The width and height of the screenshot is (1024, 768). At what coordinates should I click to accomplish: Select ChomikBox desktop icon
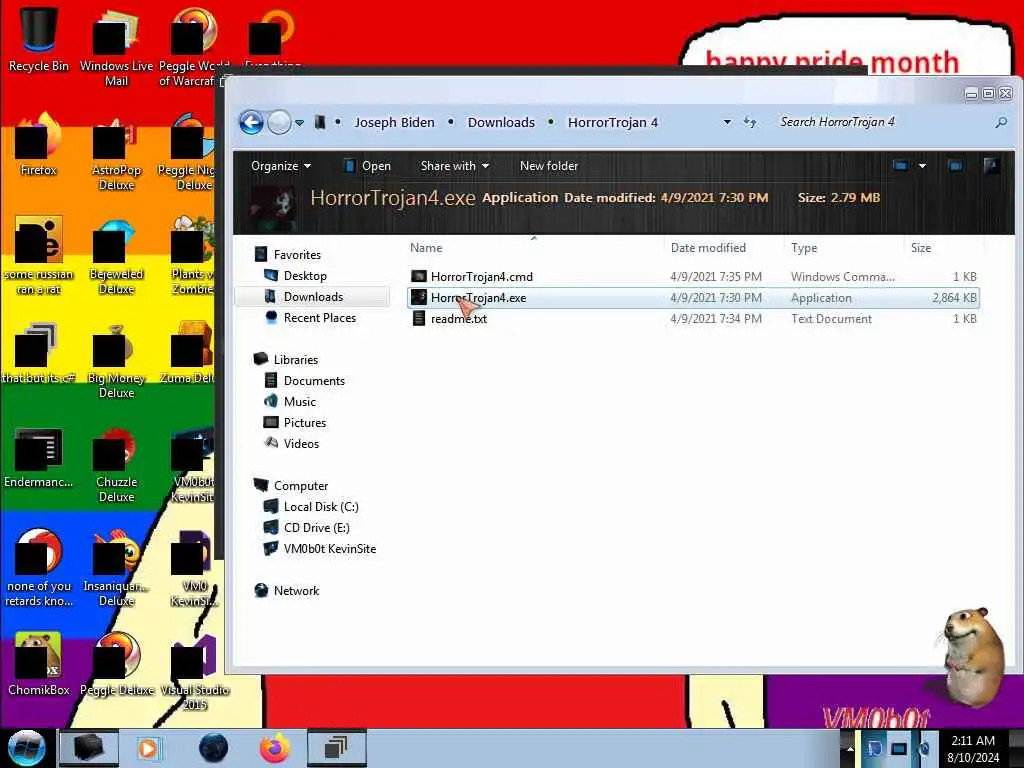[39, 664]
